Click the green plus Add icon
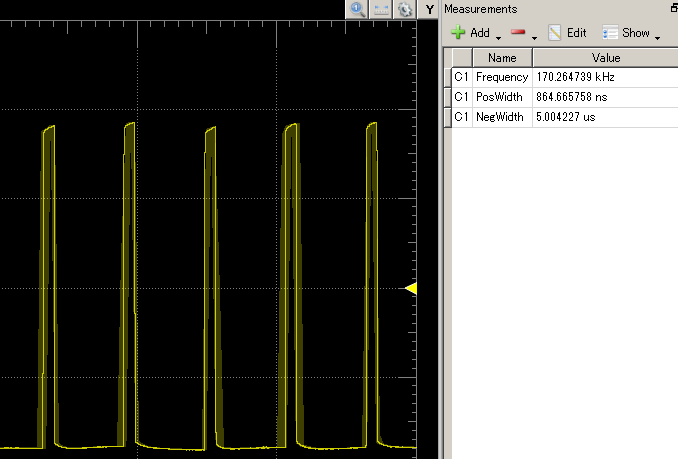This screenshot has height=459, width=678. [458, 32]
